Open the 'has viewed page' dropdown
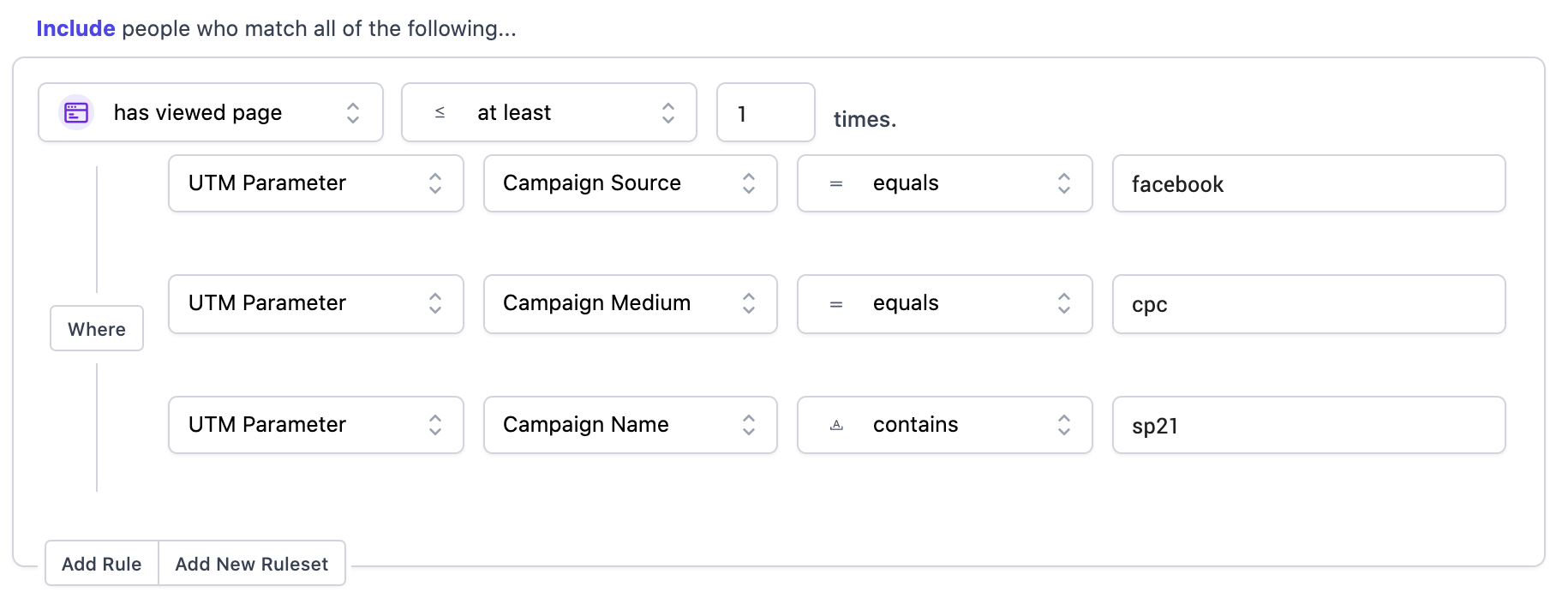 (211, 112)
